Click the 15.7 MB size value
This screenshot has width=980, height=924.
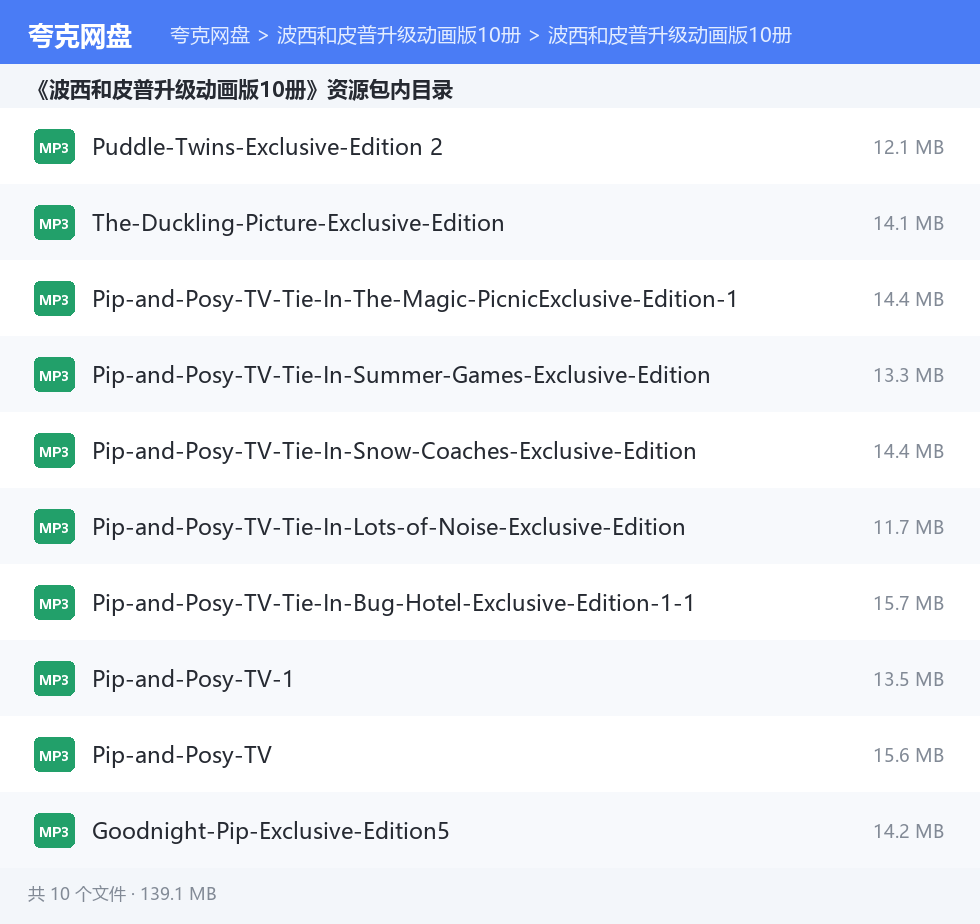908,603
